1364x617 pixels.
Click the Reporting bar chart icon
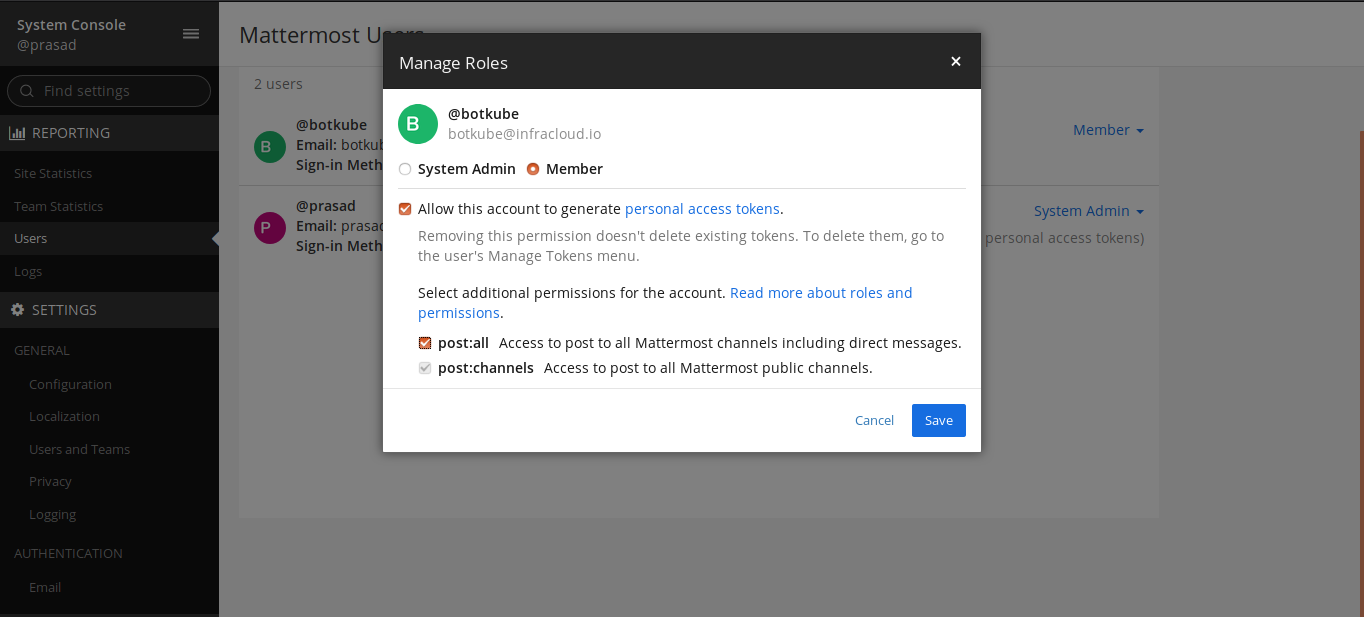click(x=17, y=133)
